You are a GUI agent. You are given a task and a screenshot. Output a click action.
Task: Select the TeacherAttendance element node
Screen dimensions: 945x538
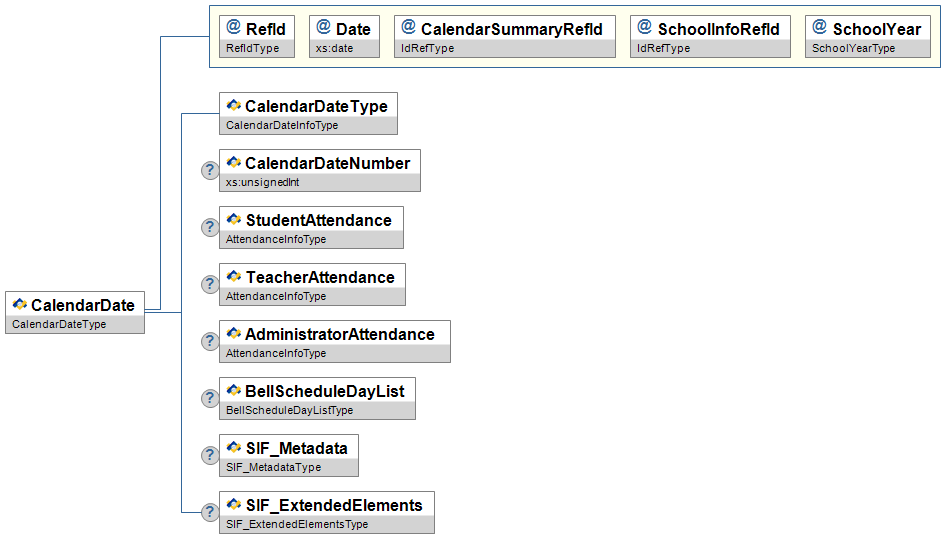tap(312, 284)
